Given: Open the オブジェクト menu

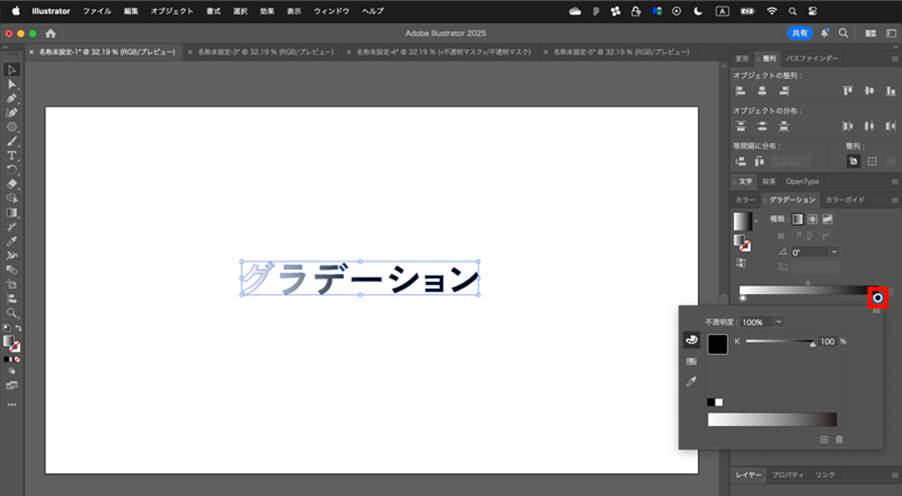Looking at the screenshot, I should click(x=171, y=11).
